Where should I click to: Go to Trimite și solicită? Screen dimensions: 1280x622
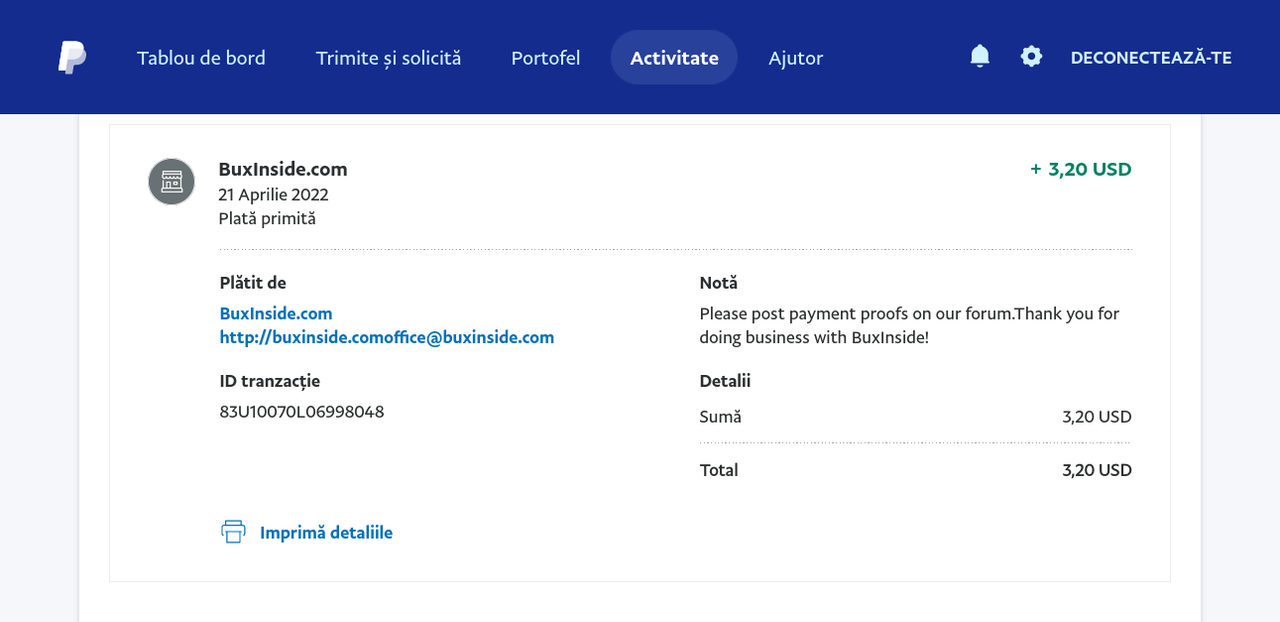[388, 58]
